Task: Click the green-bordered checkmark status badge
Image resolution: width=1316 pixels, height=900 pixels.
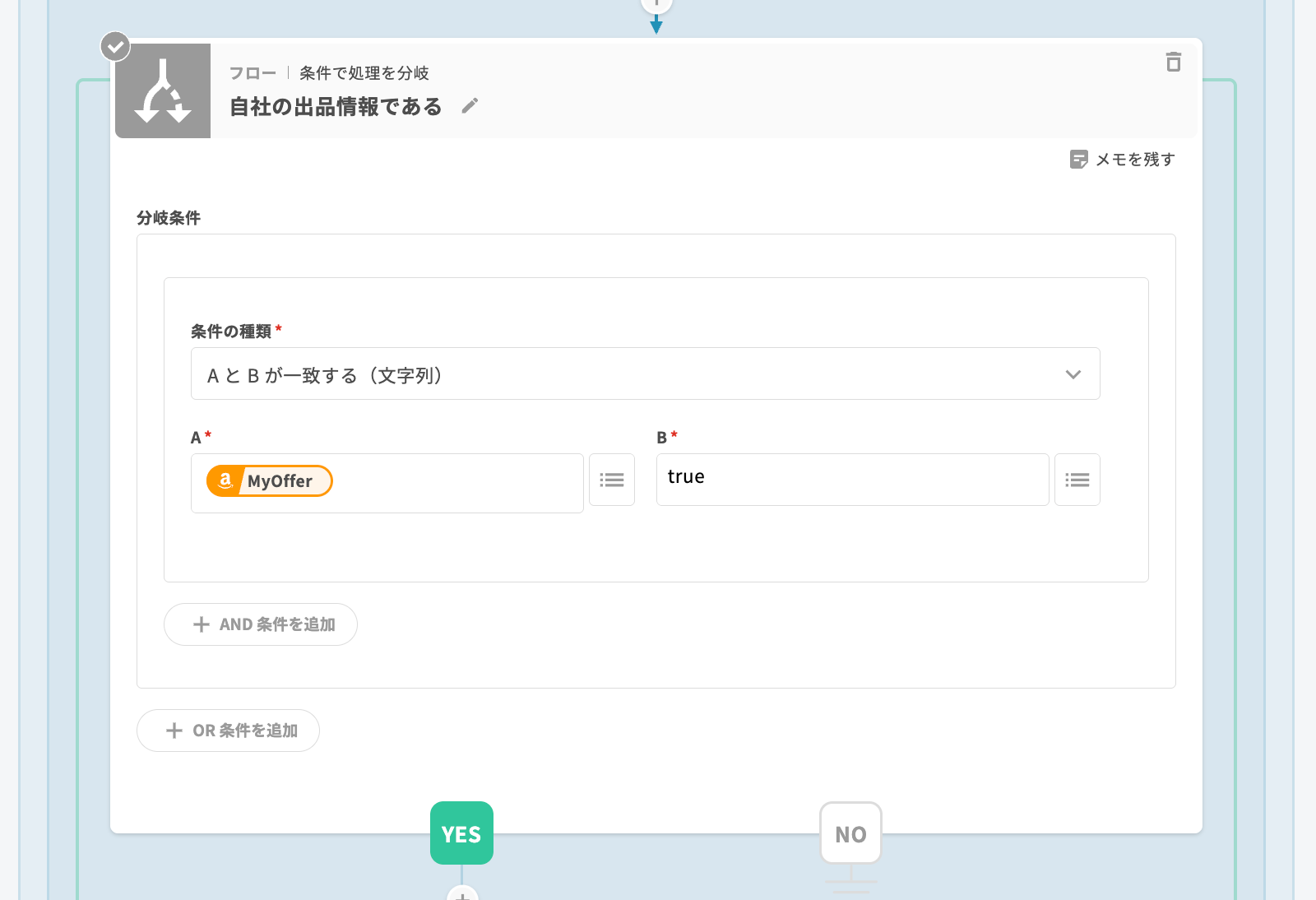Action: click(115, 47)
